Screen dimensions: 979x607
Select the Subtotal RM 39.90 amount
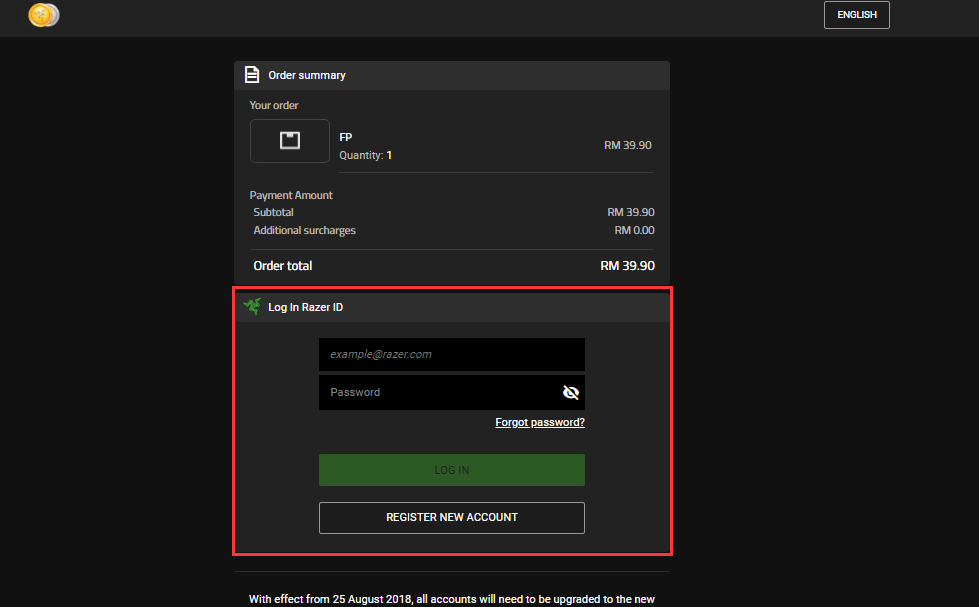click(631, 212)
